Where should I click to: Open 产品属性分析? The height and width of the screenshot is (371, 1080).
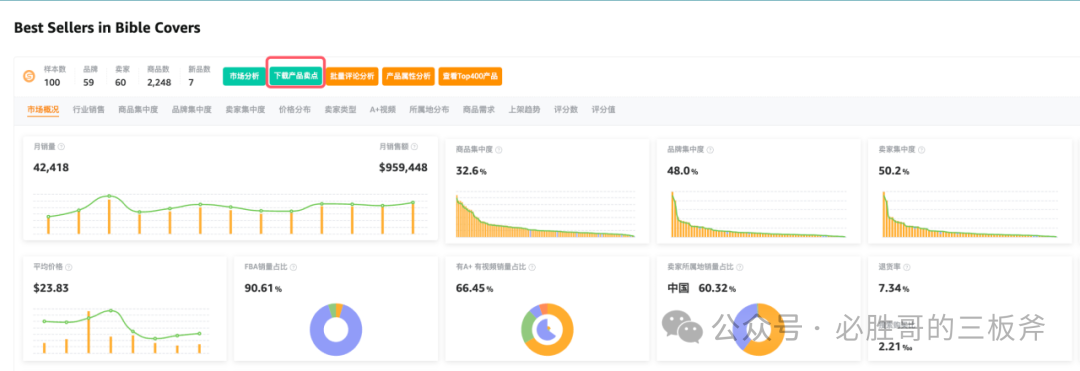pyautogui.click(x=408, y=76)
